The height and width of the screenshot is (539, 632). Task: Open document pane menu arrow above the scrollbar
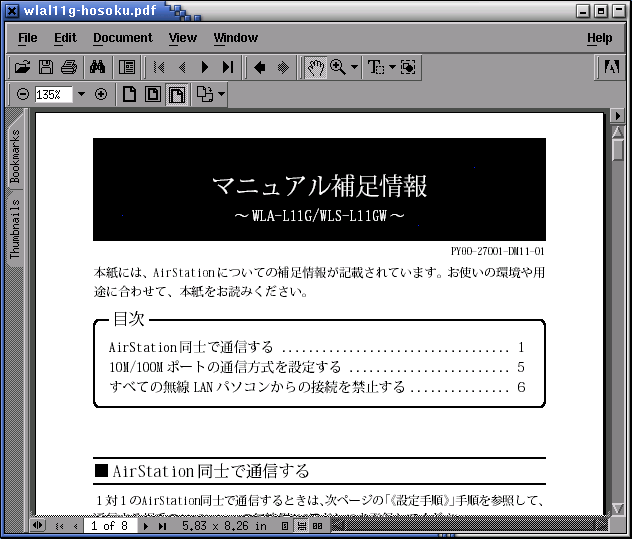point(617,116)
